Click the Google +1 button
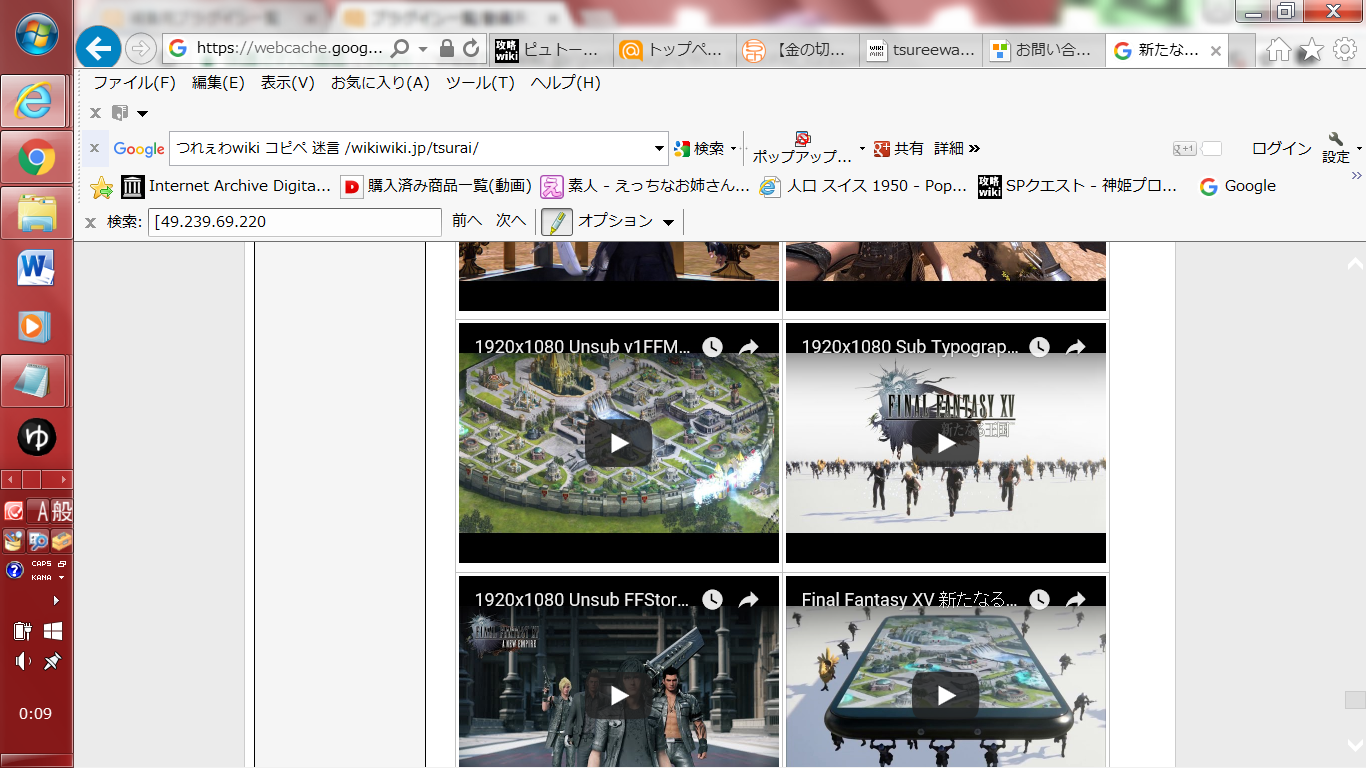This screenshot has height=768, width=1366. coord(1185,149)
